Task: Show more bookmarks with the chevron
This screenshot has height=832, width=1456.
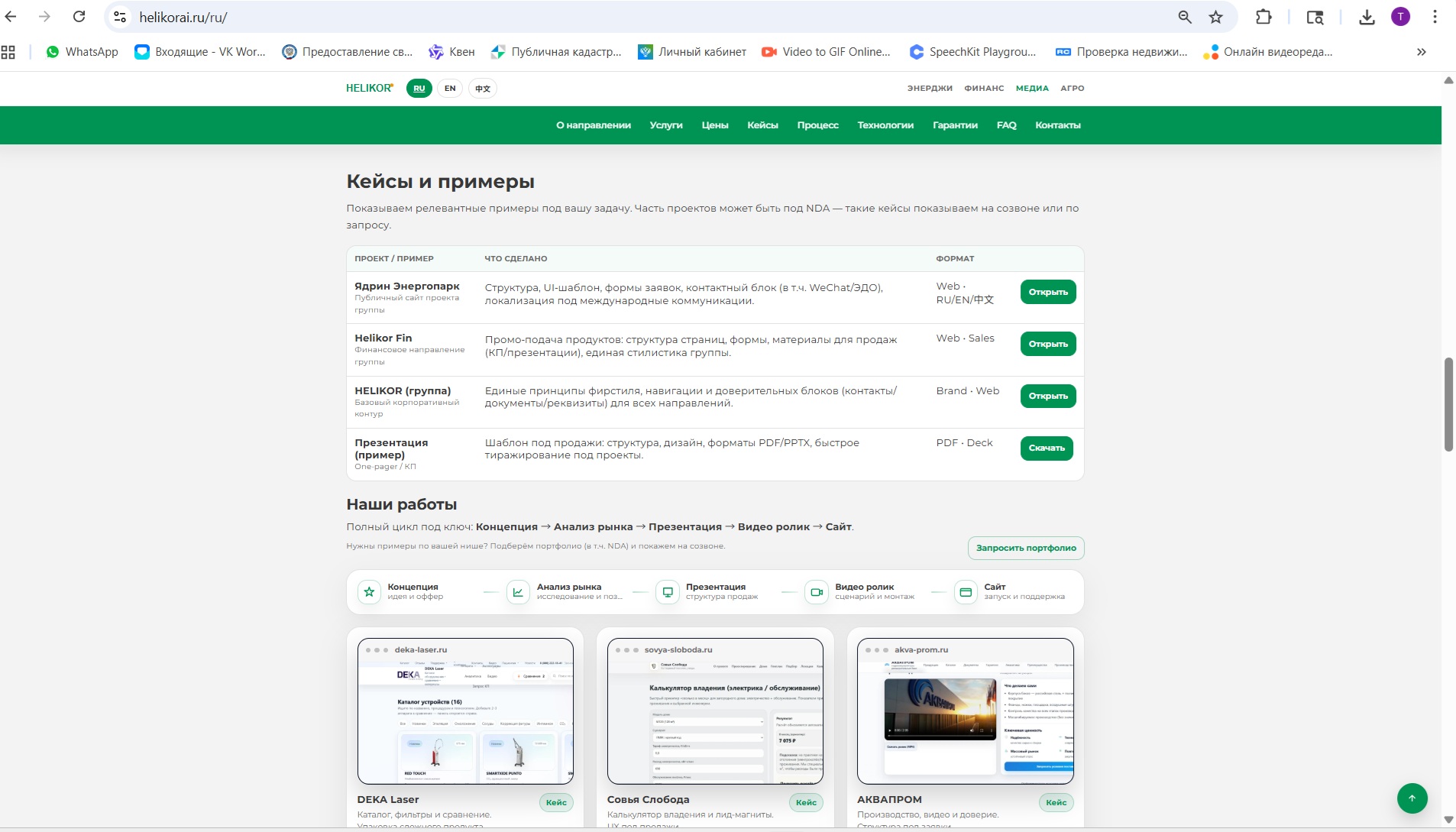Action: (1422, 52)
